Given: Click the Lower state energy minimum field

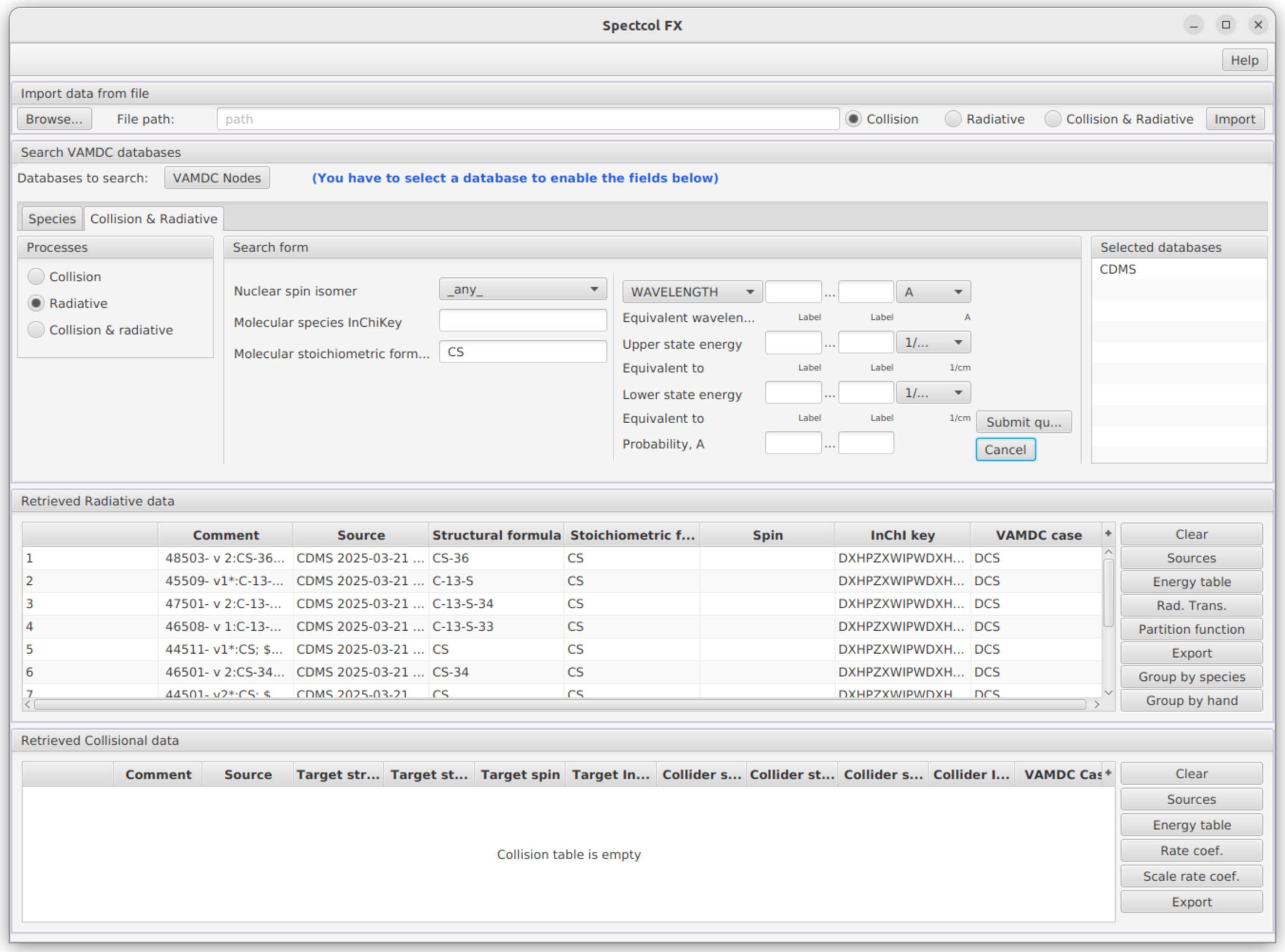Looking at the screenshot, I should pyautogui.click(x=793, y=392).
